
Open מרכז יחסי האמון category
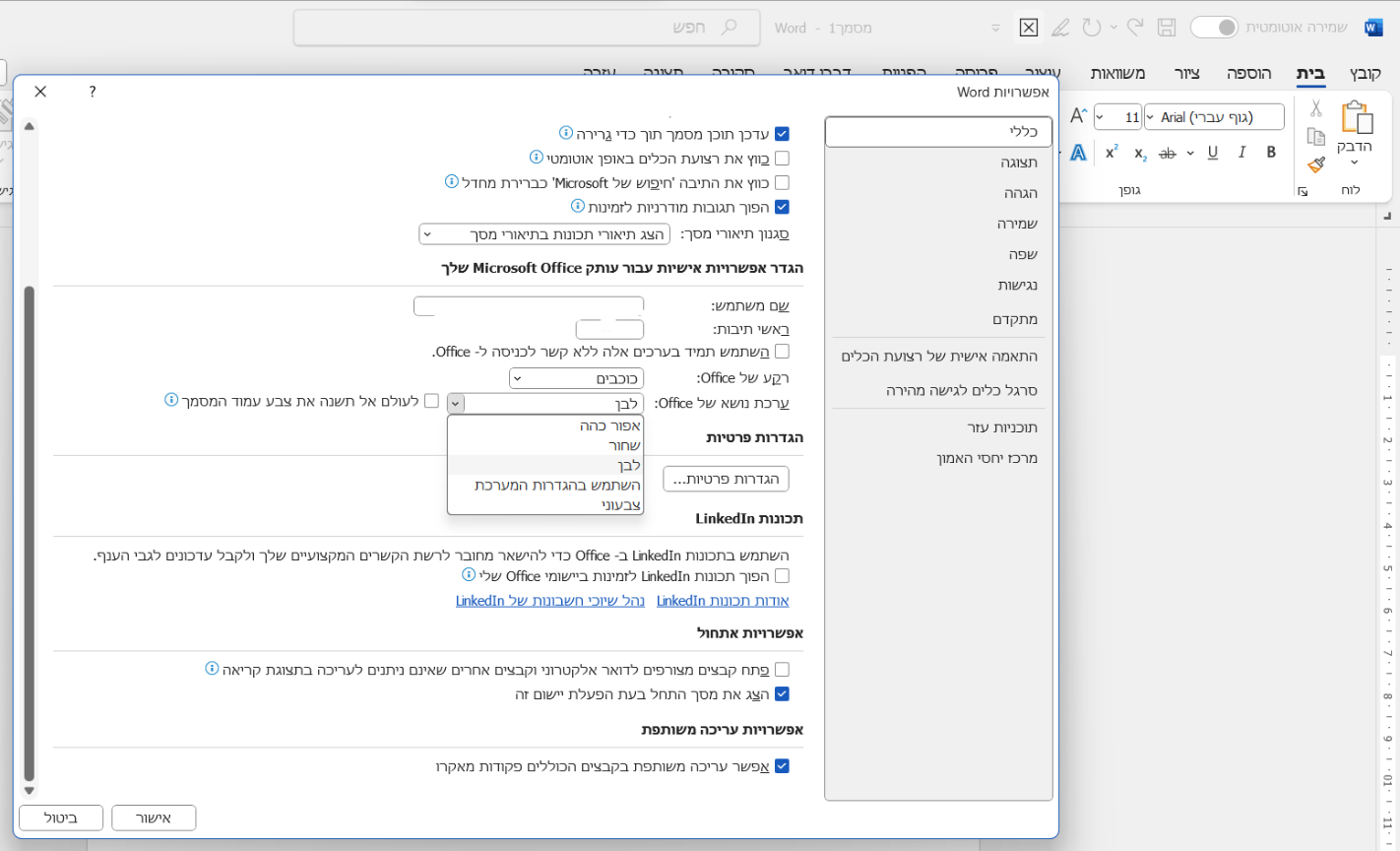point(939,458)
